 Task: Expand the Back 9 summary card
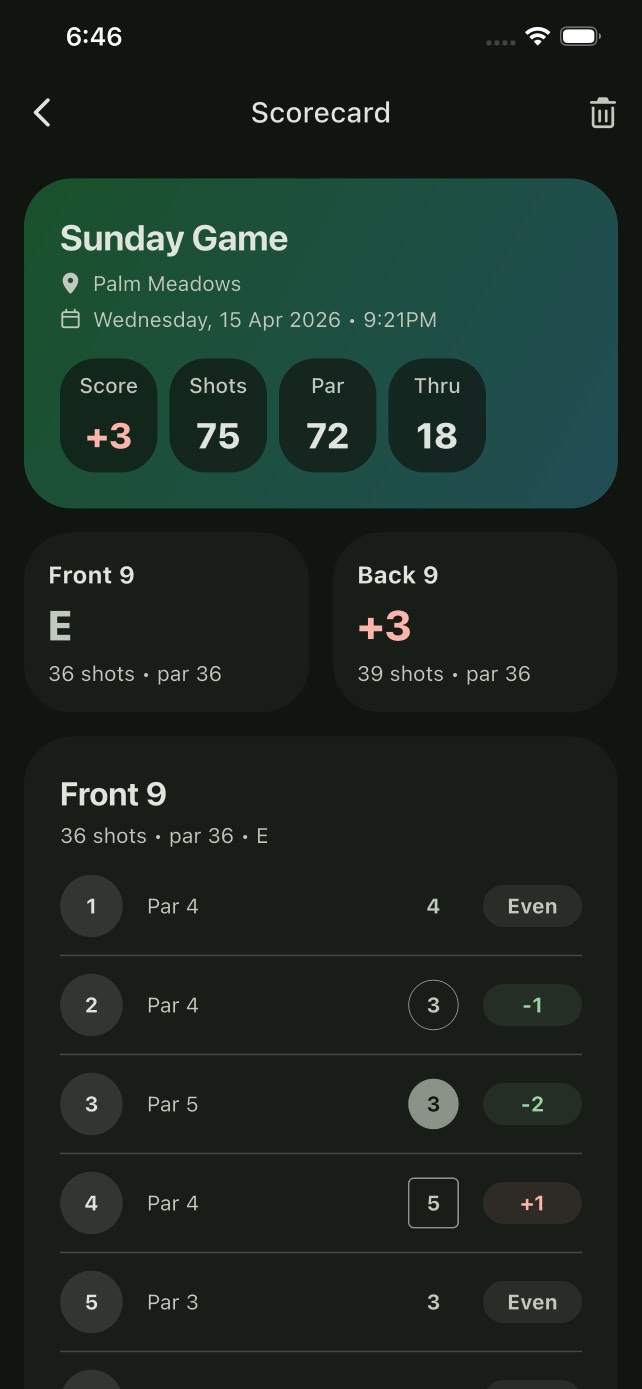[475, 622]
